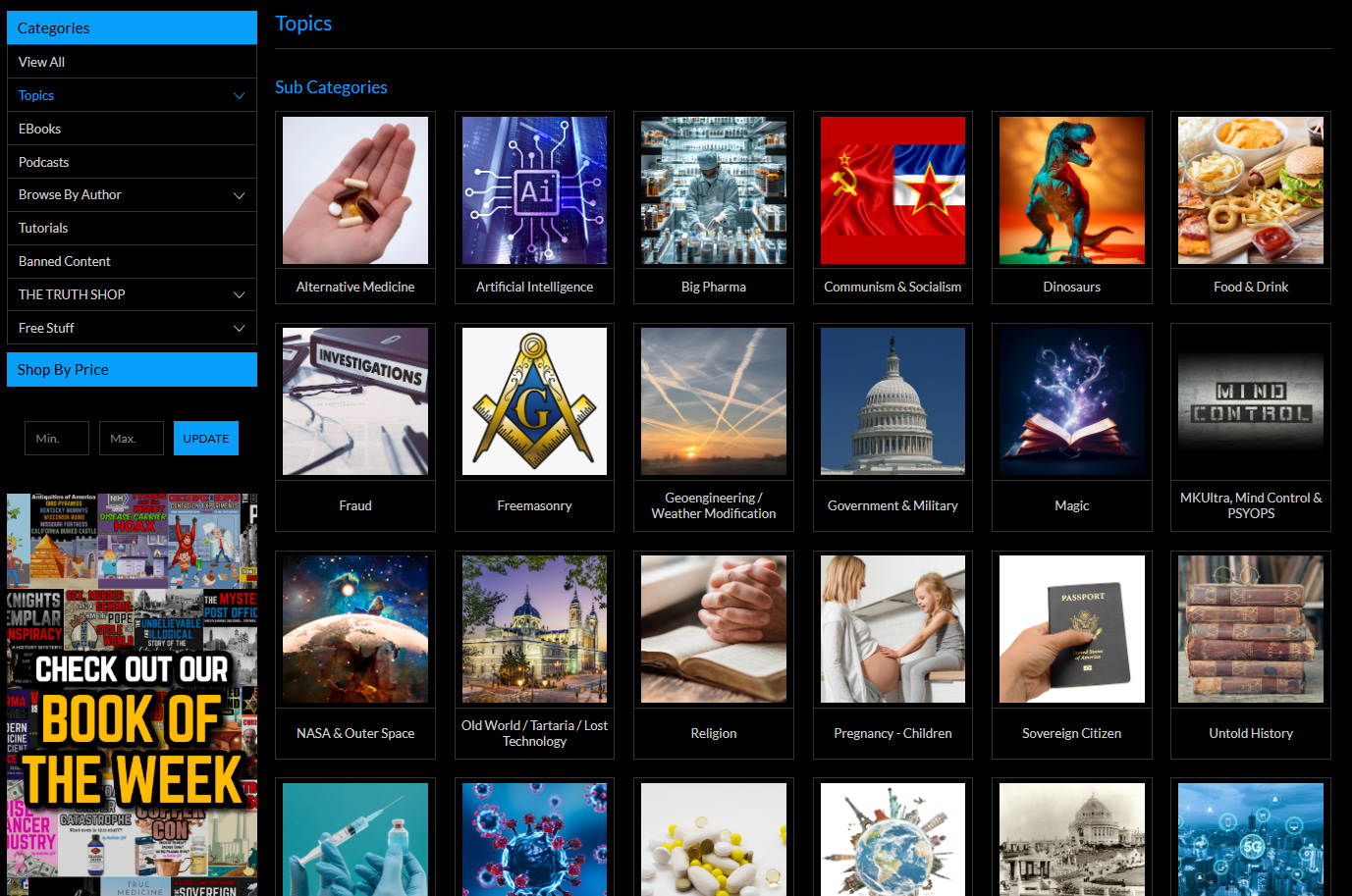Screen dimensions: 1352x896
Task: Focus the Min. price field
Action: click(57, 439)
